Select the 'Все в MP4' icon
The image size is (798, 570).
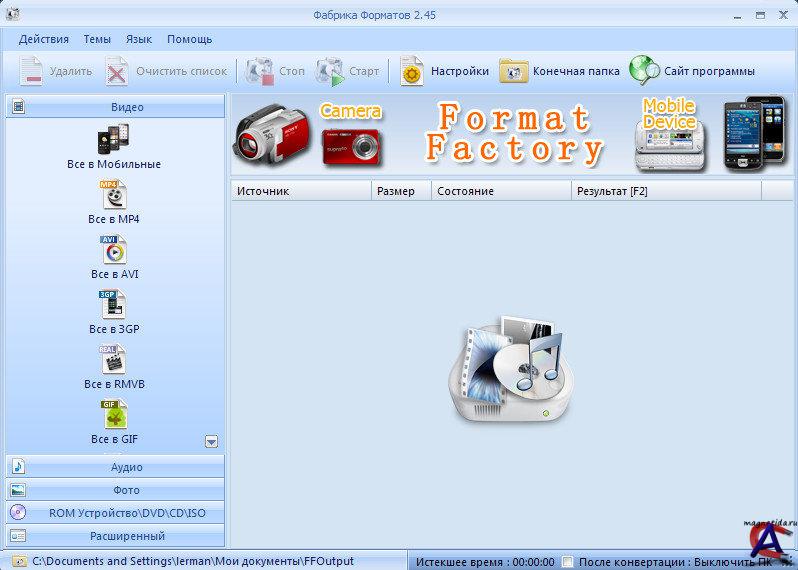click(x=113, y=194)
